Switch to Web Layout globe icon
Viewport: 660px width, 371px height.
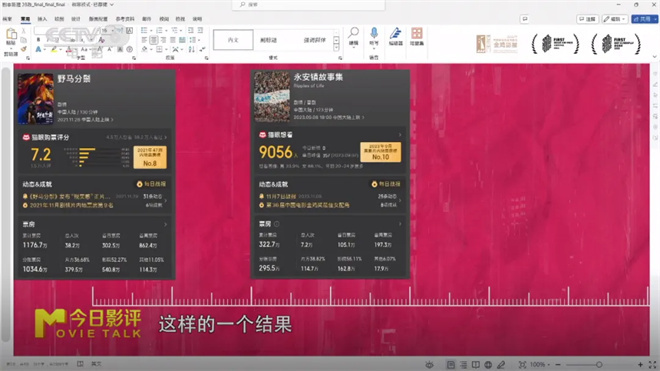click(488, 365)
